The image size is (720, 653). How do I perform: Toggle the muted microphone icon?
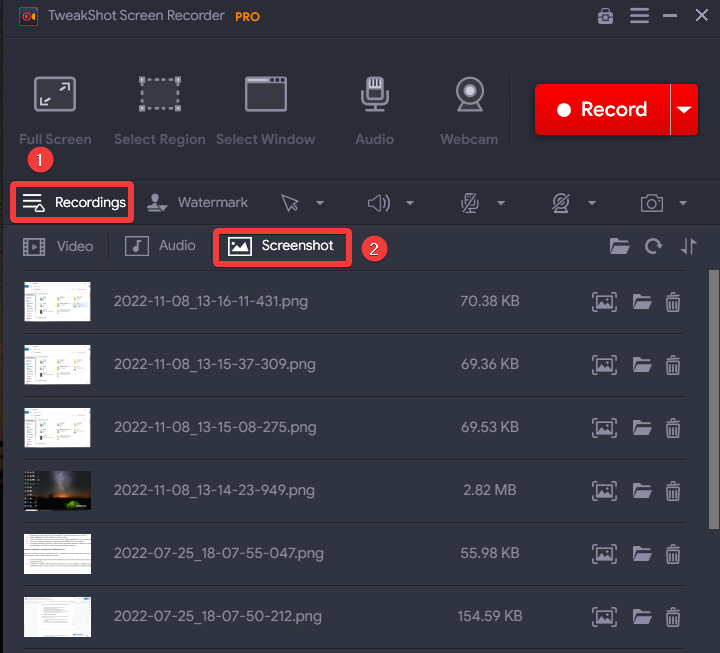coord(470,203)
